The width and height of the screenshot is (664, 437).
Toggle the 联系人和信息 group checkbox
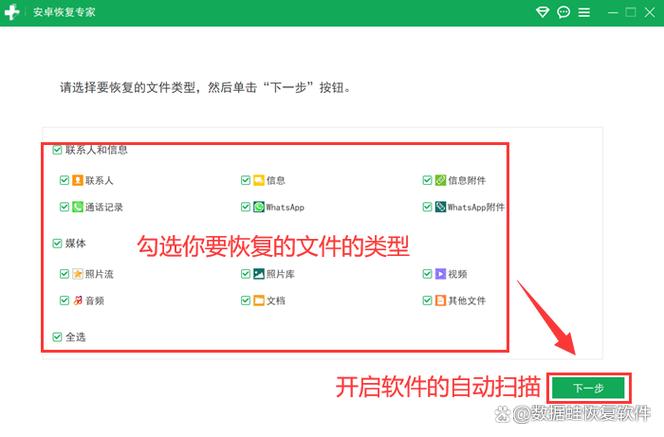click(57, 149)
